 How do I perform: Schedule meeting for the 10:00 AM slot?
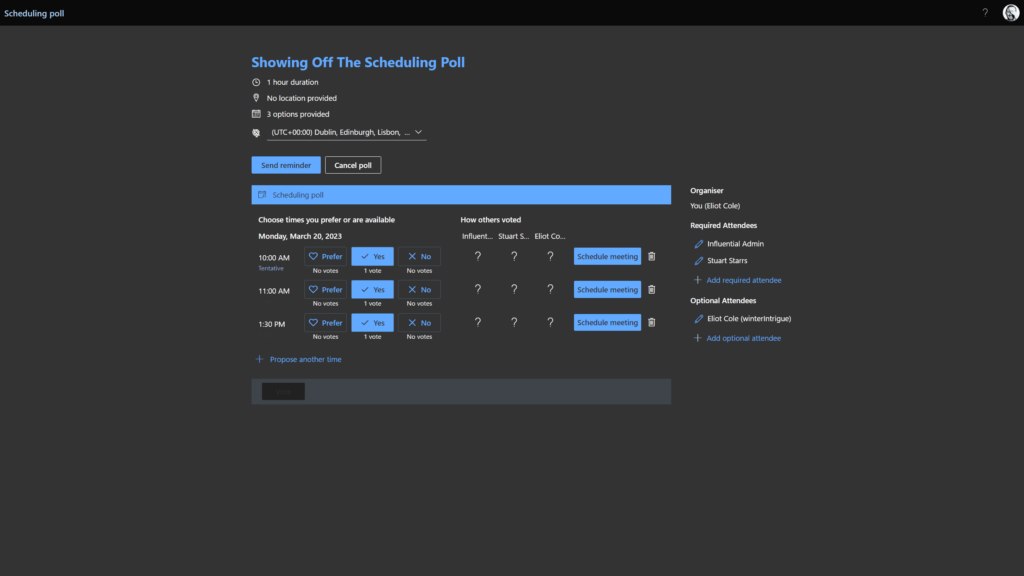[607, 256]
